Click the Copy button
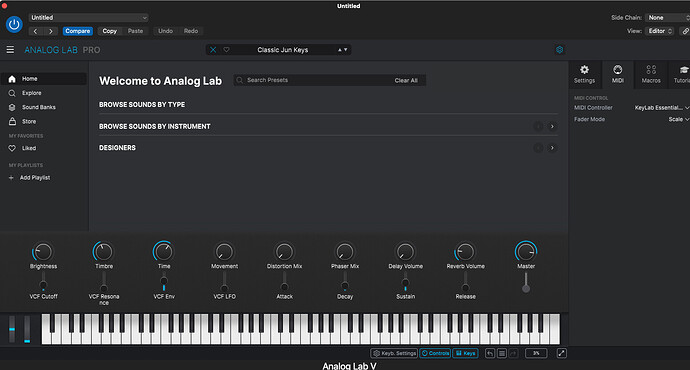The width and height of the screenshot is (690, 370). pyautogui.click(x=110, y=31)
